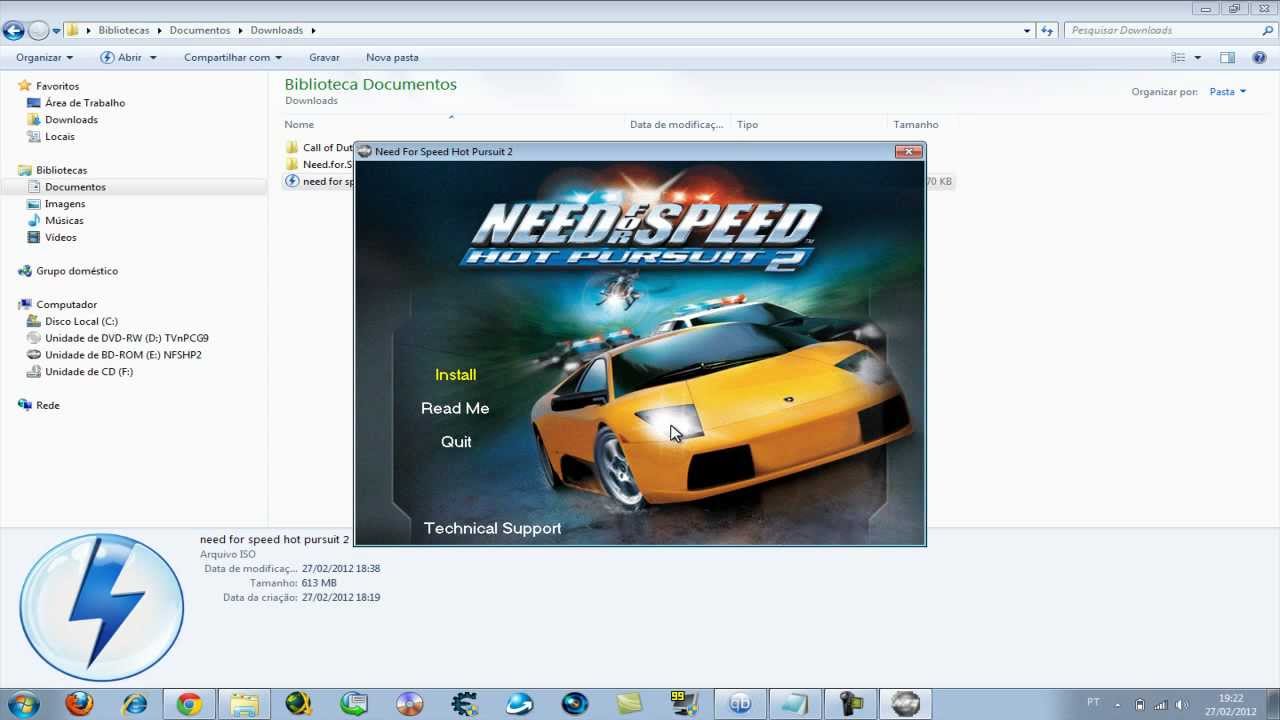The width and height of the screenshot is (1280, 720).
Task: Launch Internet Explorer from the taskbar
Action: click(x=134, y=704)
